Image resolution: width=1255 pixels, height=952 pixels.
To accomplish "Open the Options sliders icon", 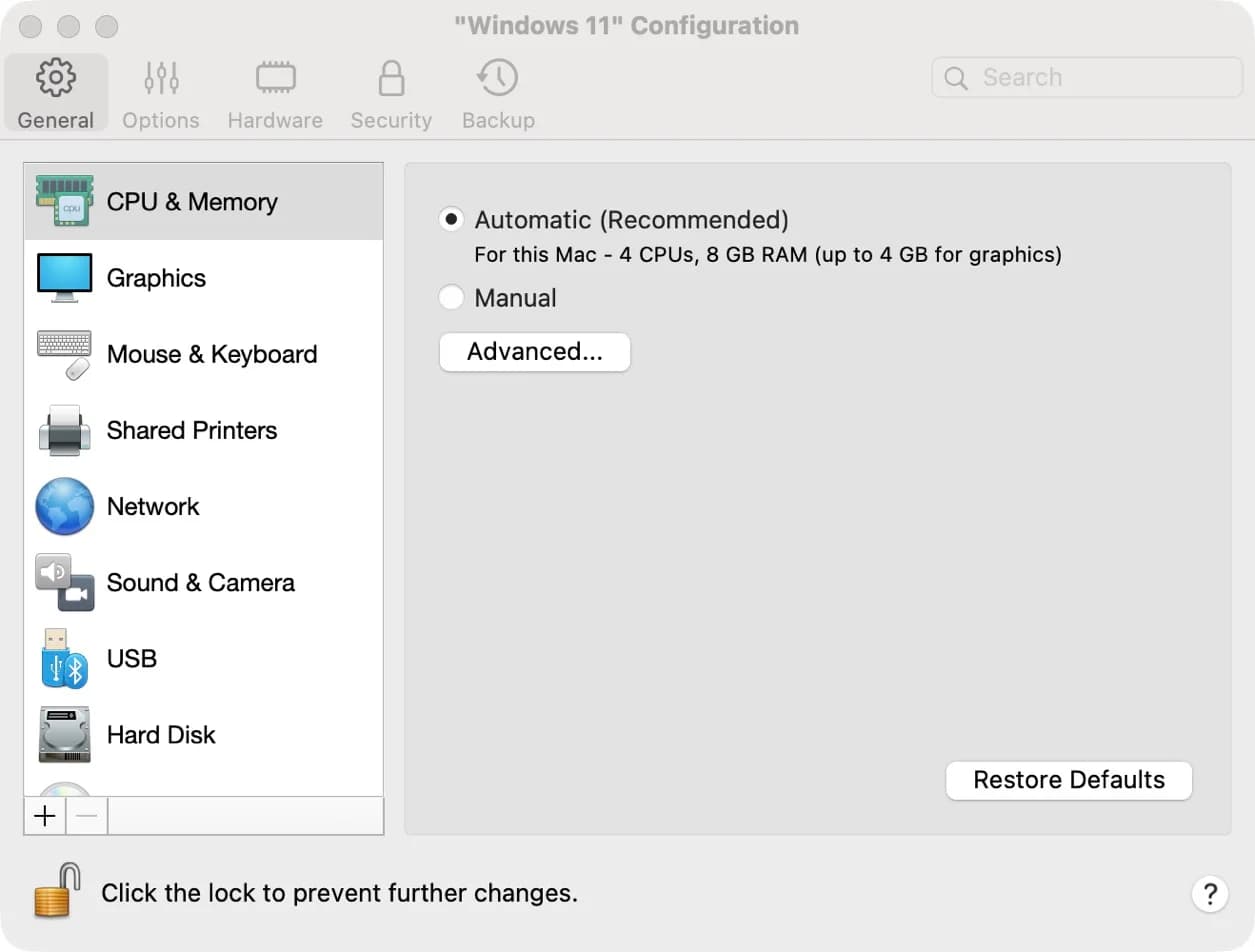I will [161, 78].
